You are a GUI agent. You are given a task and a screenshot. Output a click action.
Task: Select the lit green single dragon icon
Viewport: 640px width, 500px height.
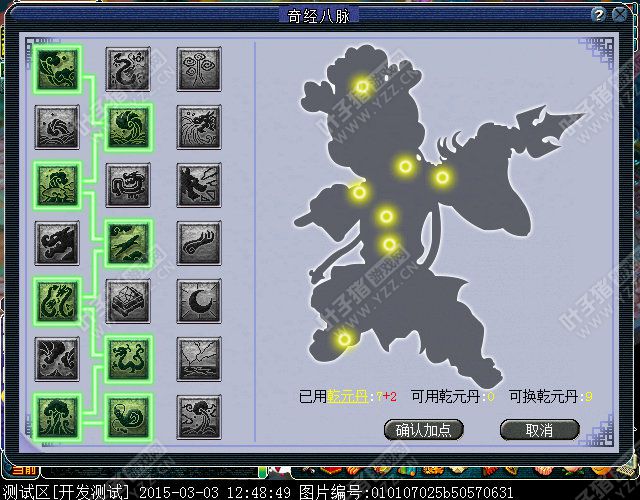(128, 359)
